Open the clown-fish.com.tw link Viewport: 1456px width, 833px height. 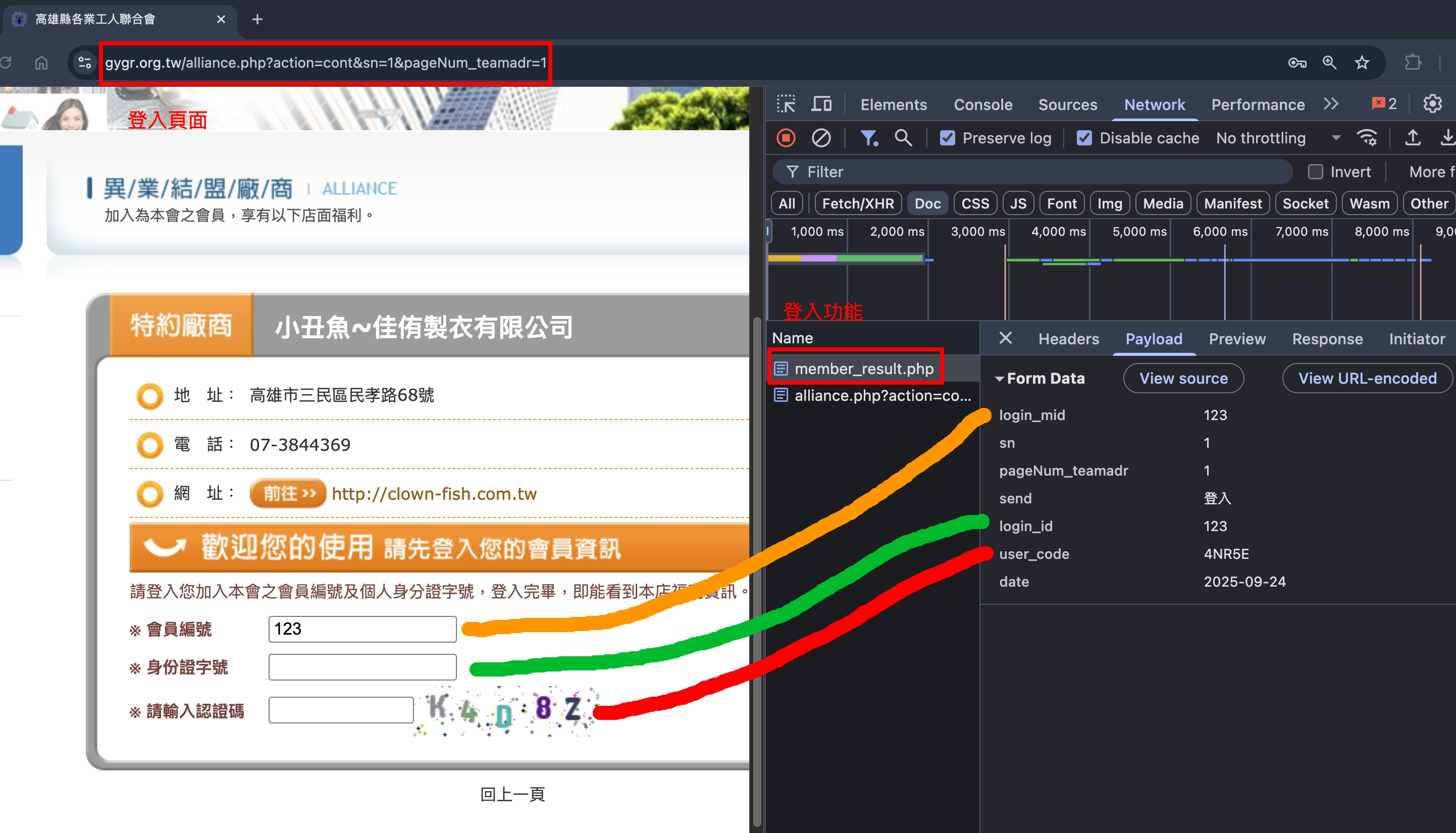click(x=434, y=493)
